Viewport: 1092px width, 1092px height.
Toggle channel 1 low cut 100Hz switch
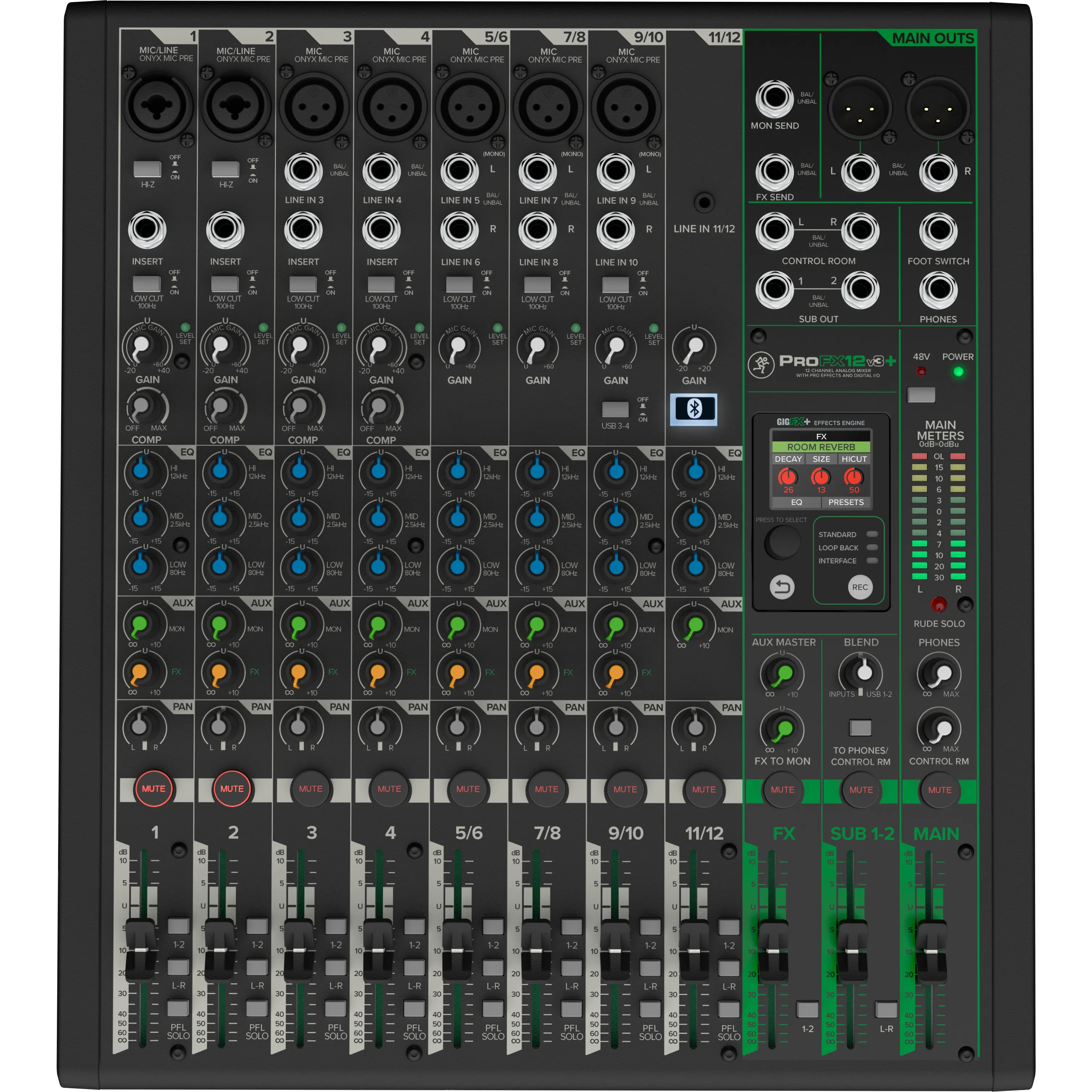click(x=146, y=283)
